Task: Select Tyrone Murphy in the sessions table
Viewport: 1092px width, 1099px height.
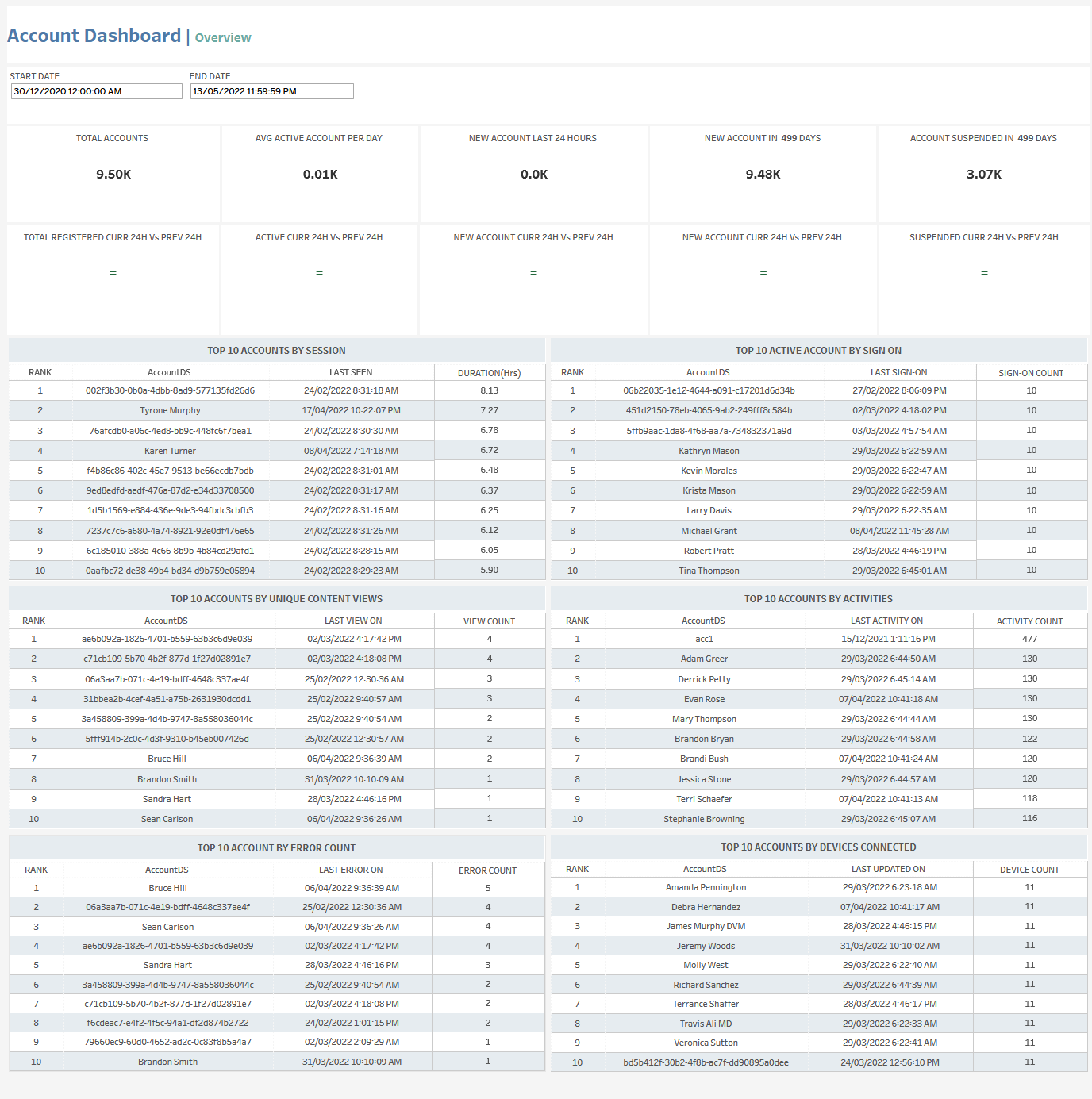Action: pos(170,411)
